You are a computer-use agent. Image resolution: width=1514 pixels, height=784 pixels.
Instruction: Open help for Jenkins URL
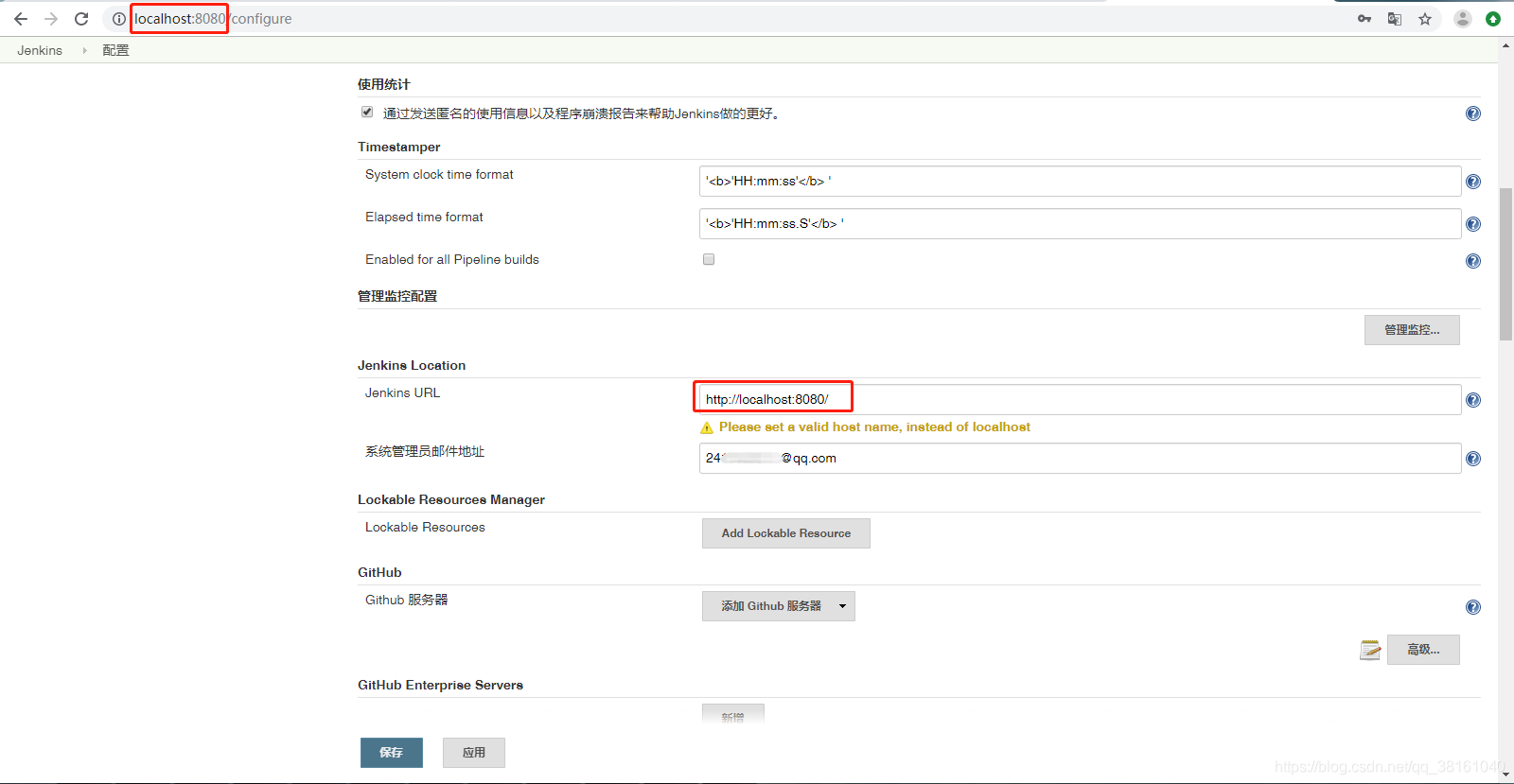(1473, 400)
